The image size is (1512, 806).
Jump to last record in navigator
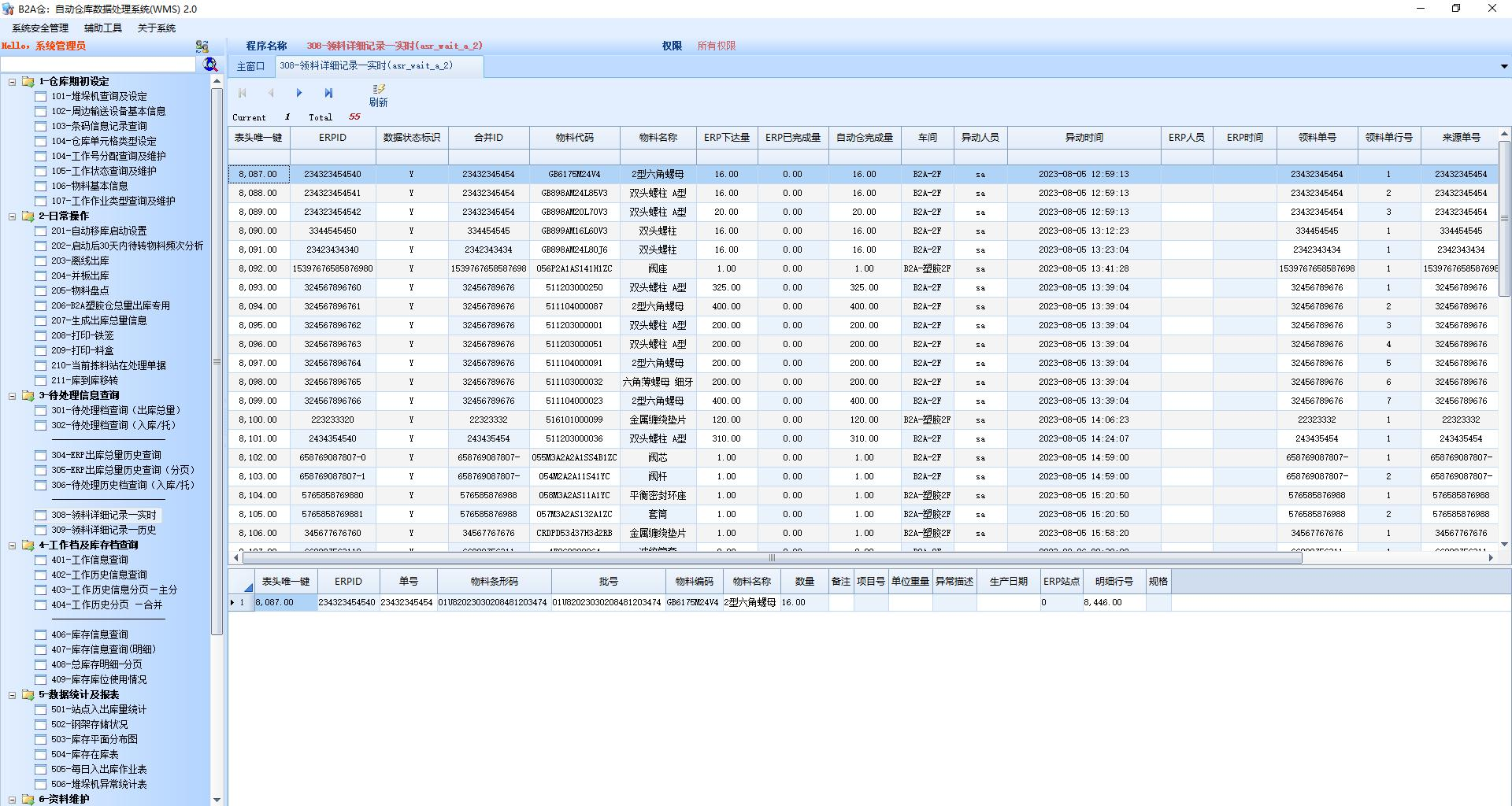point(328,93)
